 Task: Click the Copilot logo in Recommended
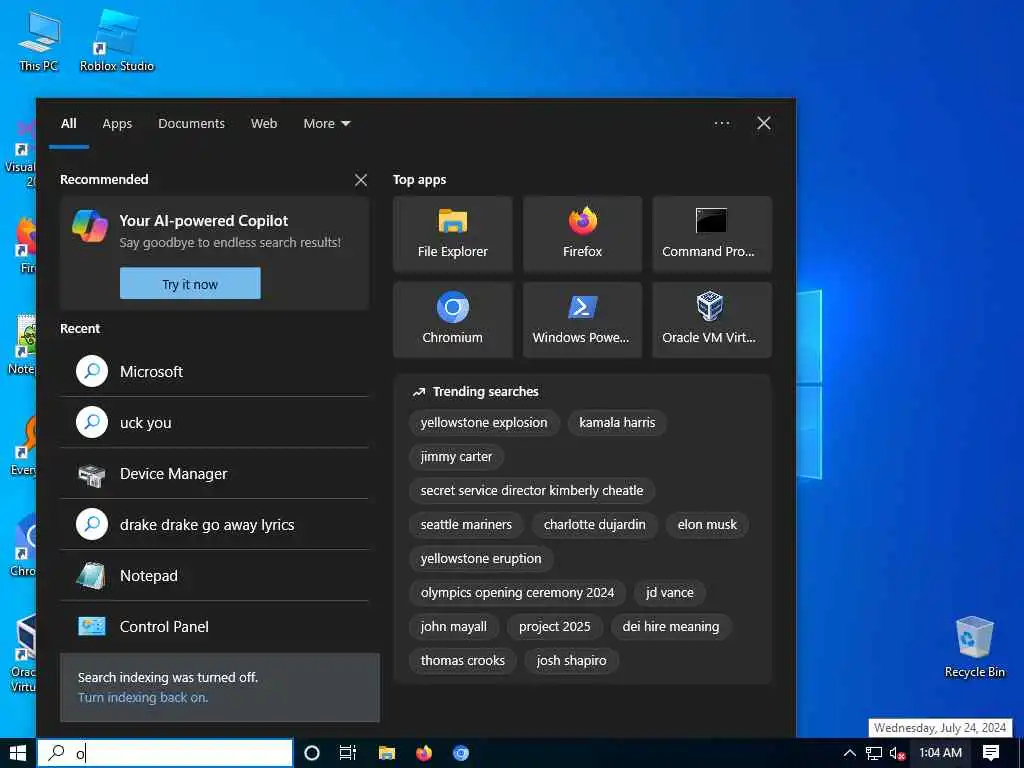pyautogui.click(x=90, y=227)
